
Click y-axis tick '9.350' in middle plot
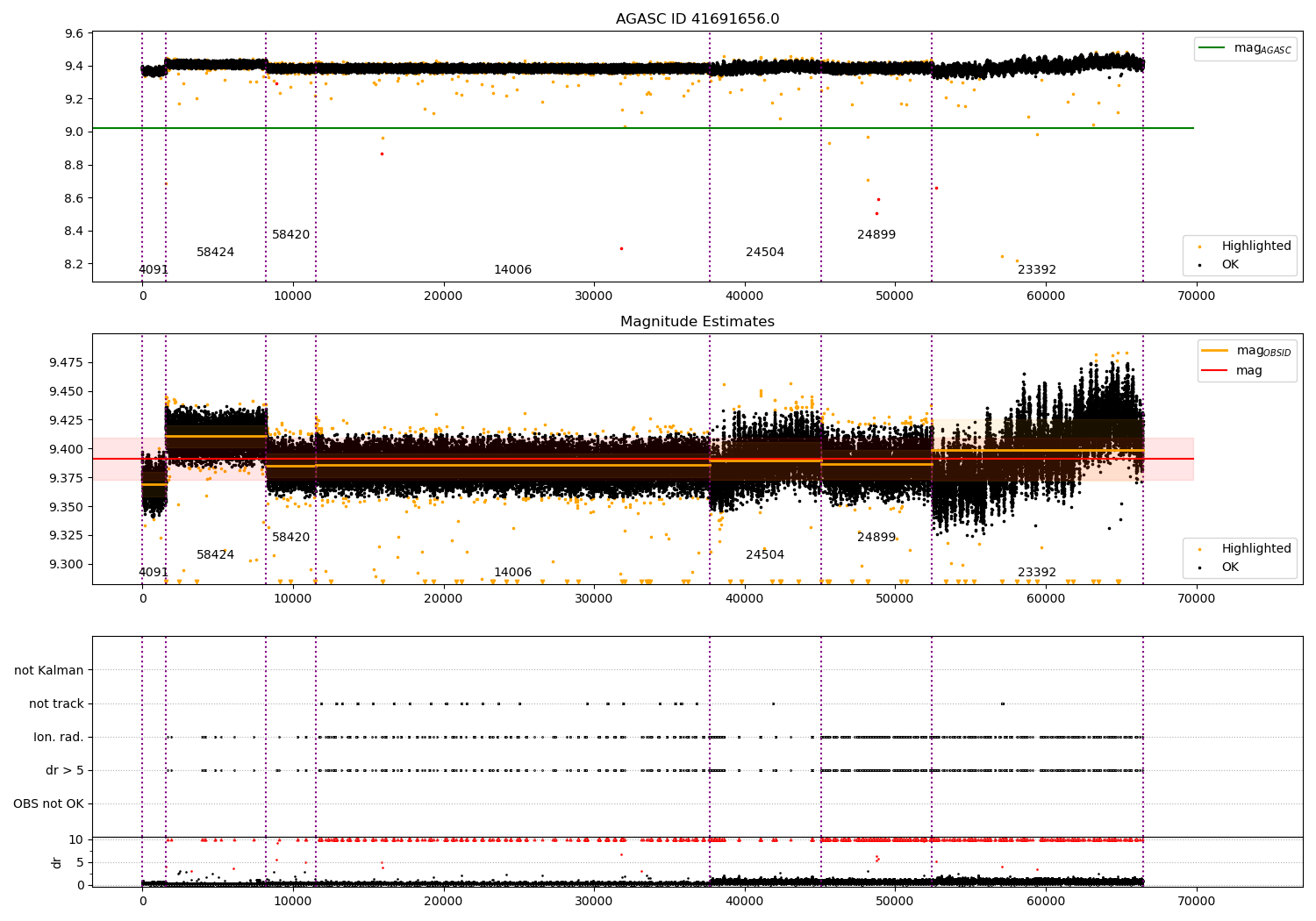[67, 507]
